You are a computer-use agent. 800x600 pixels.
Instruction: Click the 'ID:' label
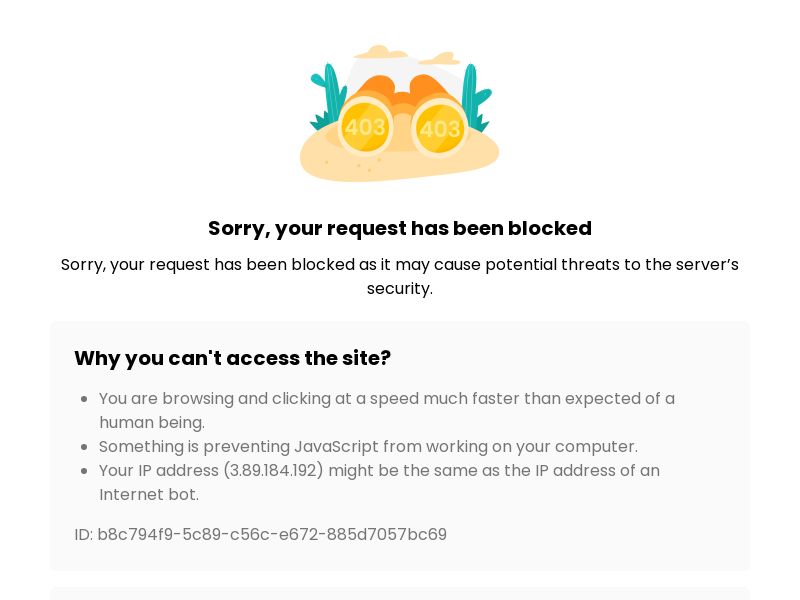coord(83,535)
